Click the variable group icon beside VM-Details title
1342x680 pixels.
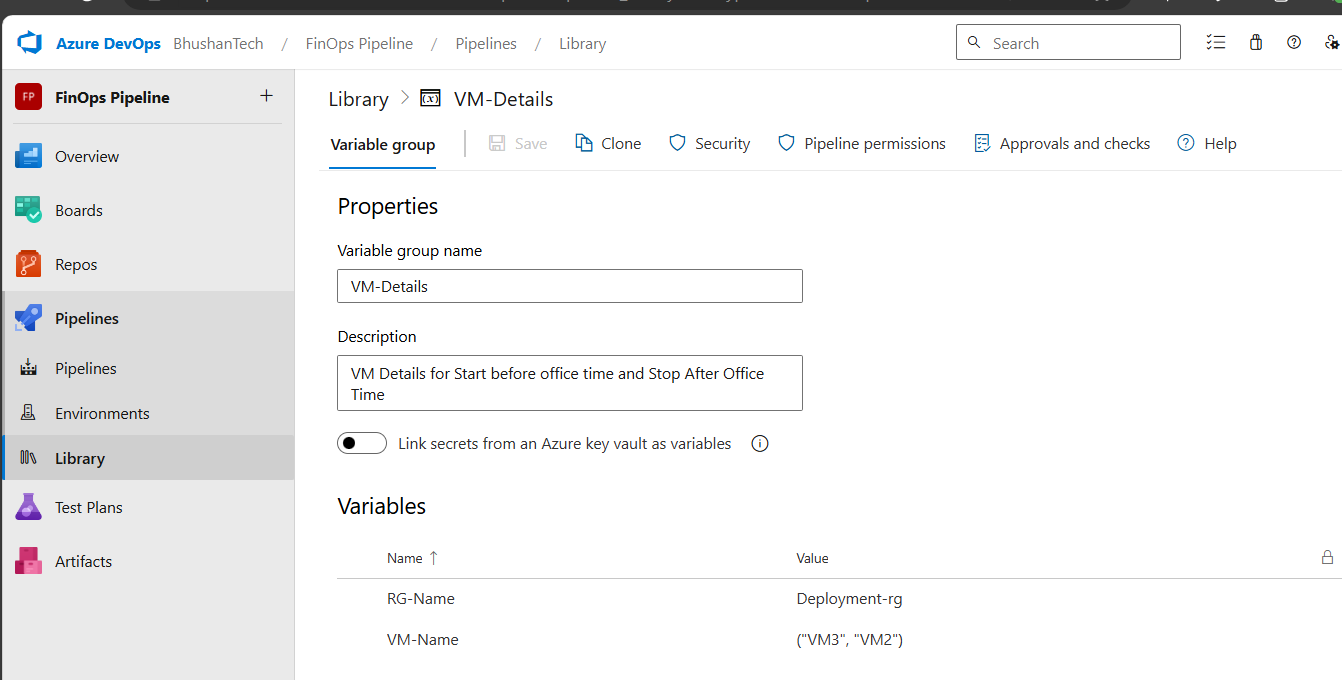(430, 98)
